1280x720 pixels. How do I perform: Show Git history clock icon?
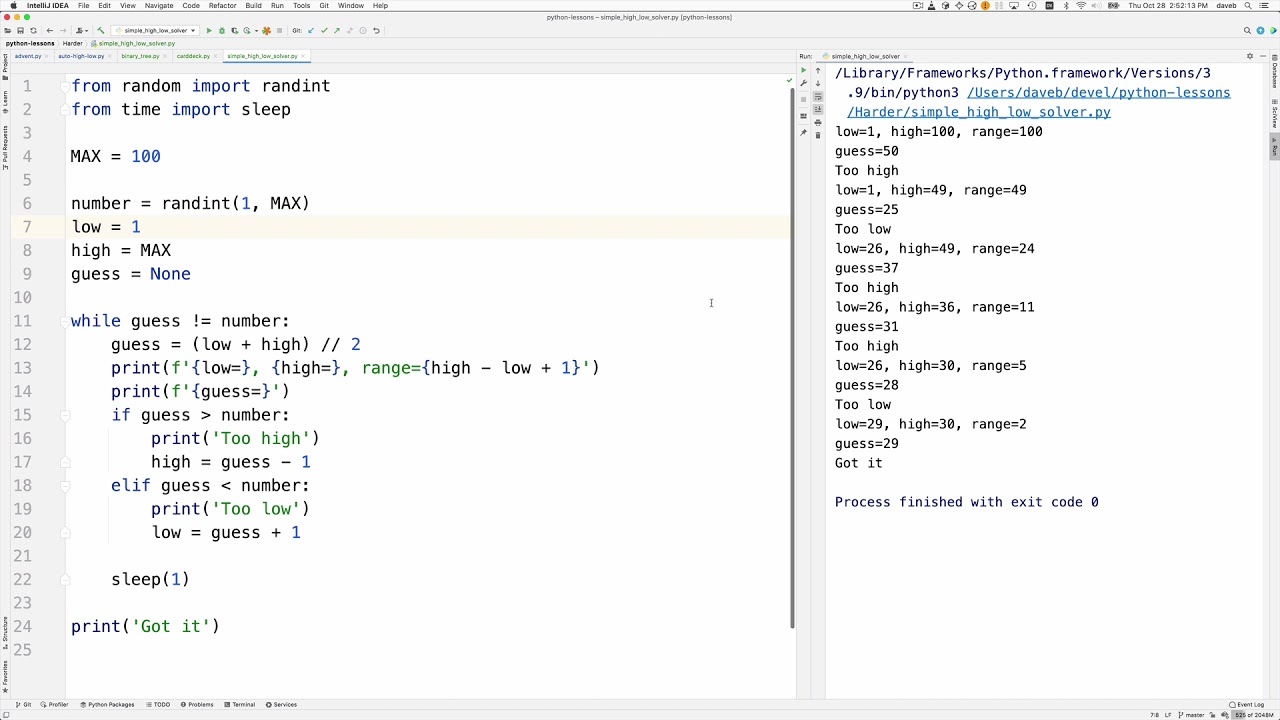363,31
